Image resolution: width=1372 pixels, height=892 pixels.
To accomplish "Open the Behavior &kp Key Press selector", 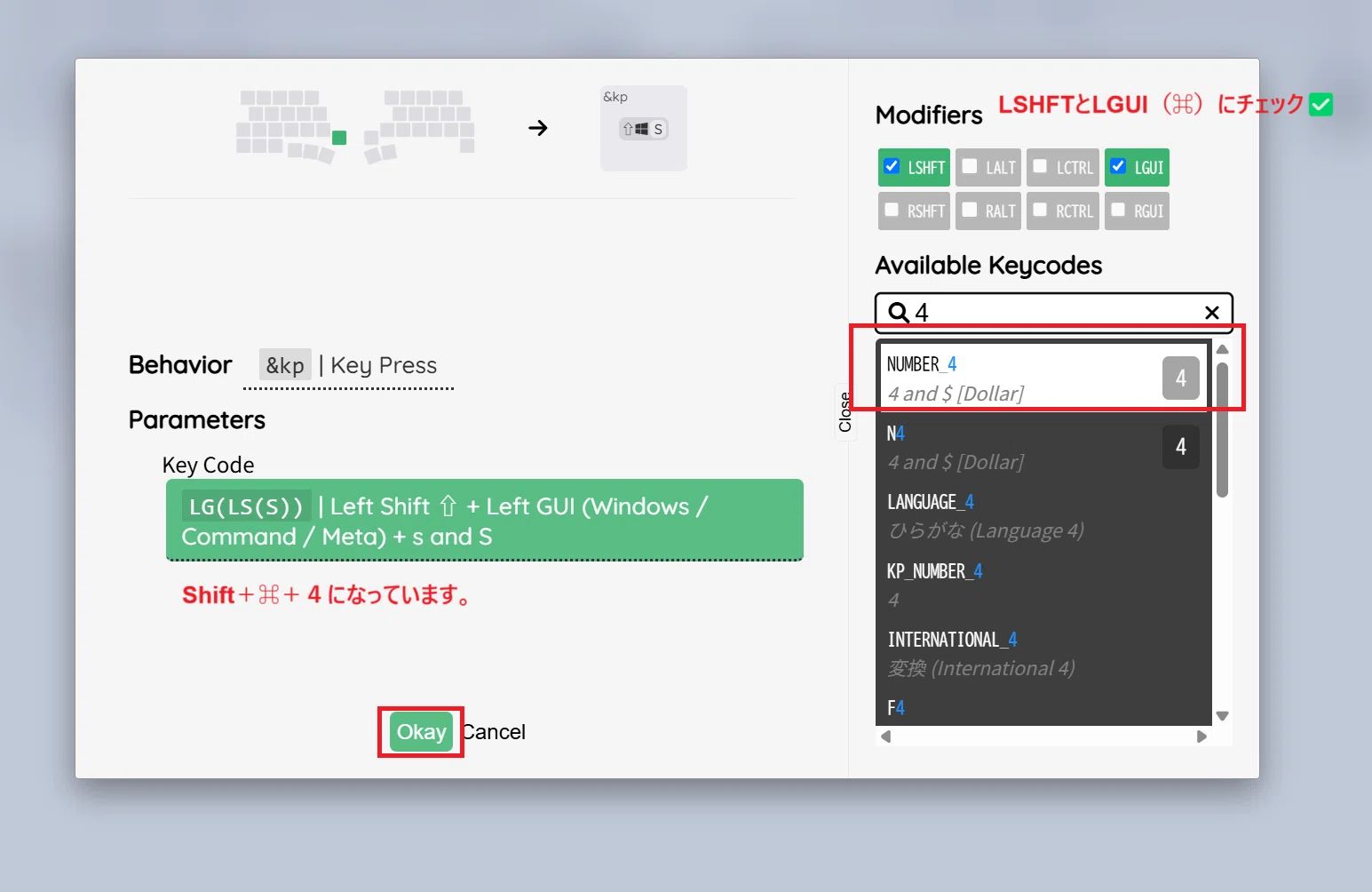I will [348, 366].
